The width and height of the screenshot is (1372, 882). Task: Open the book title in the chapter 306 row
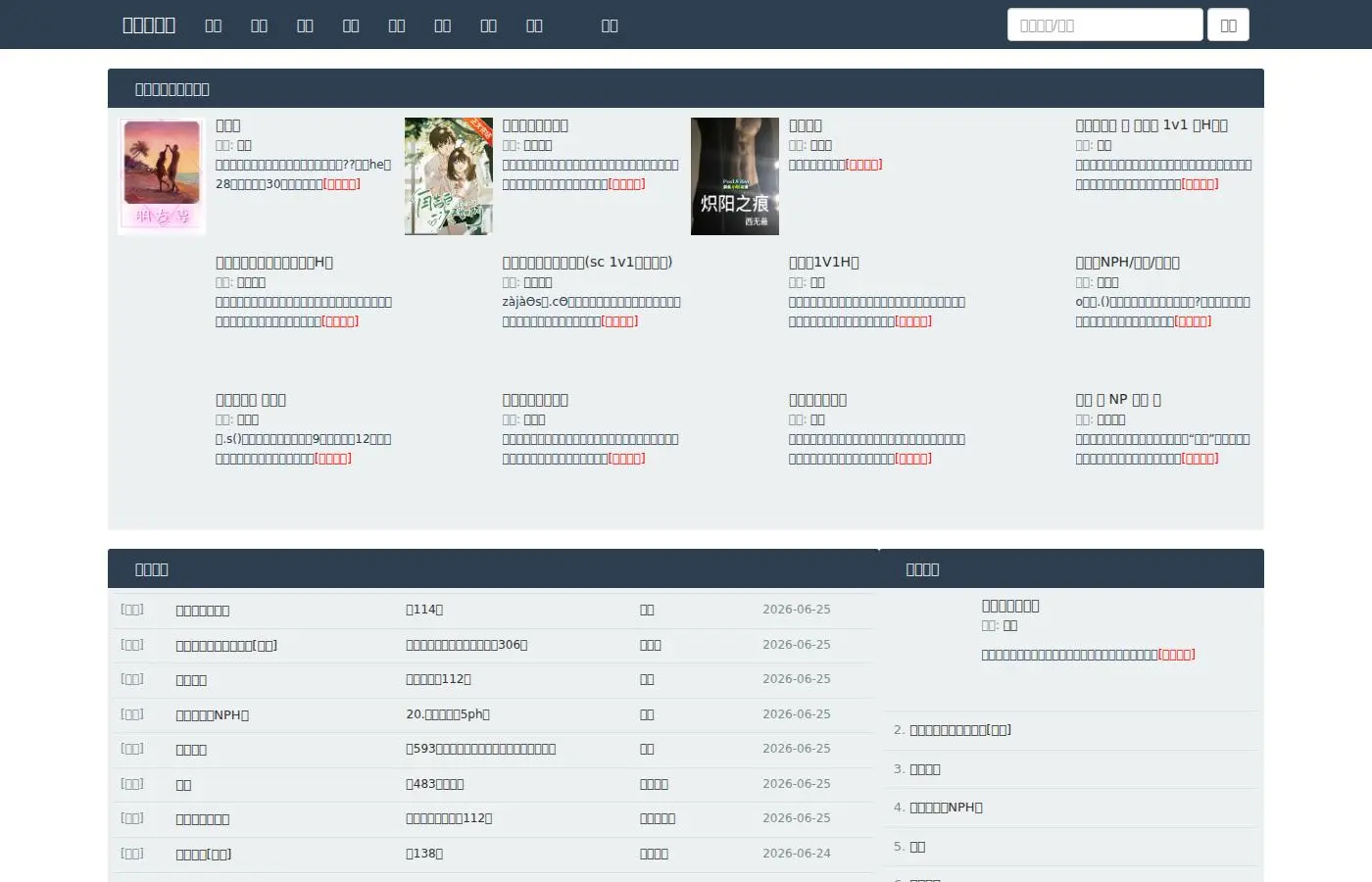226,646
